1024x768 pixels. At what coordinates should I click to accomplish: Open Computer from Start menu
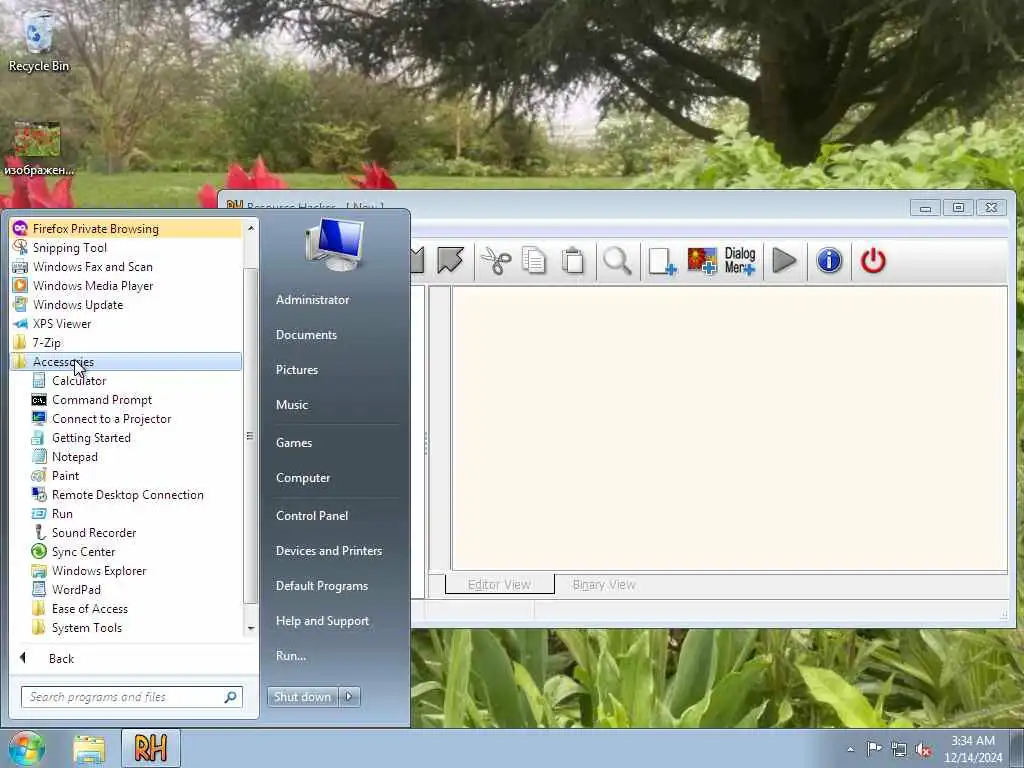tap(303, 478)
